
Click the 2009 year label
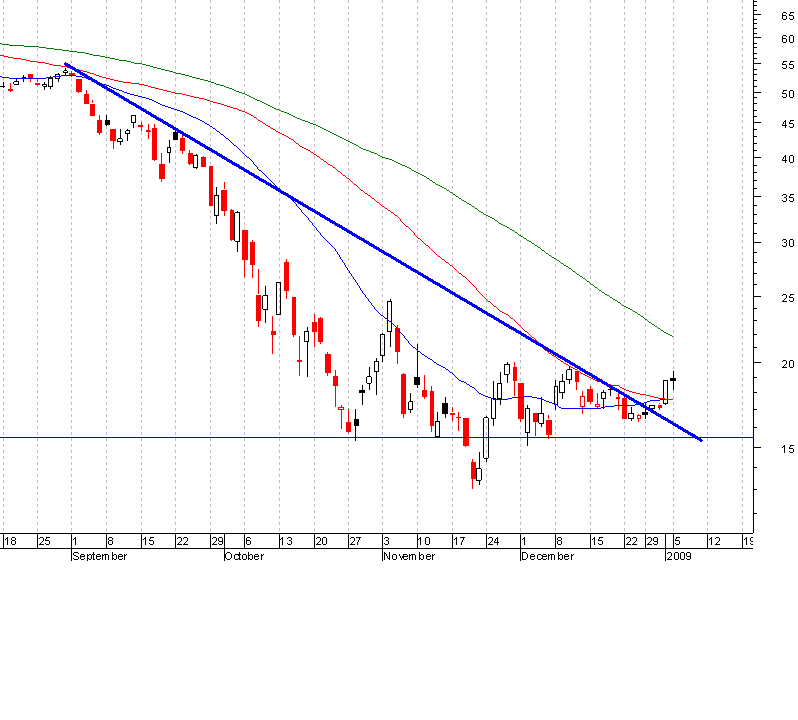coord(679,556)
